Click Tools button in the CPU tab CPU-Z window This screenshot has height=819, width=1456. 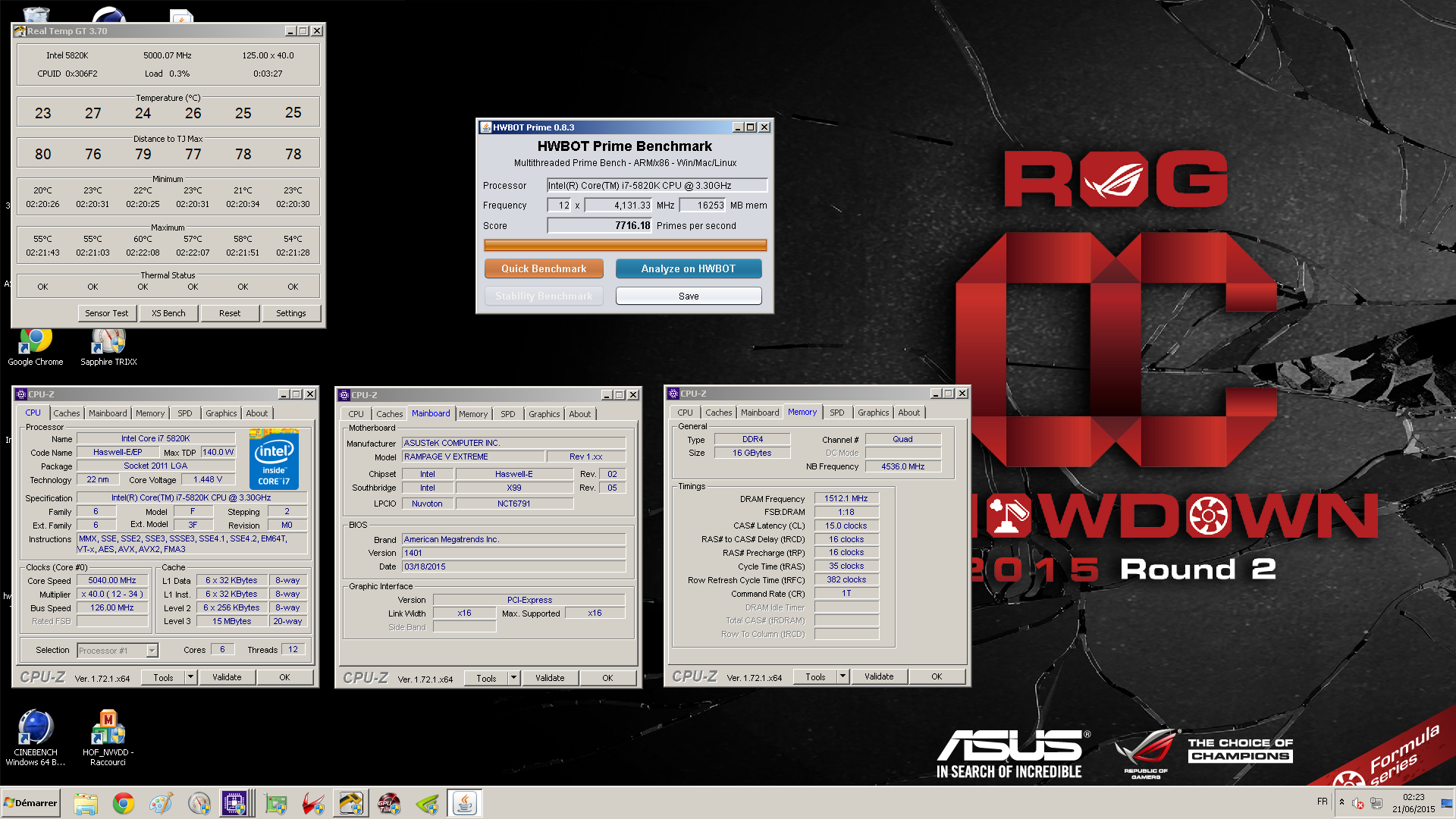pyautogui.click(x=164, y=677)
